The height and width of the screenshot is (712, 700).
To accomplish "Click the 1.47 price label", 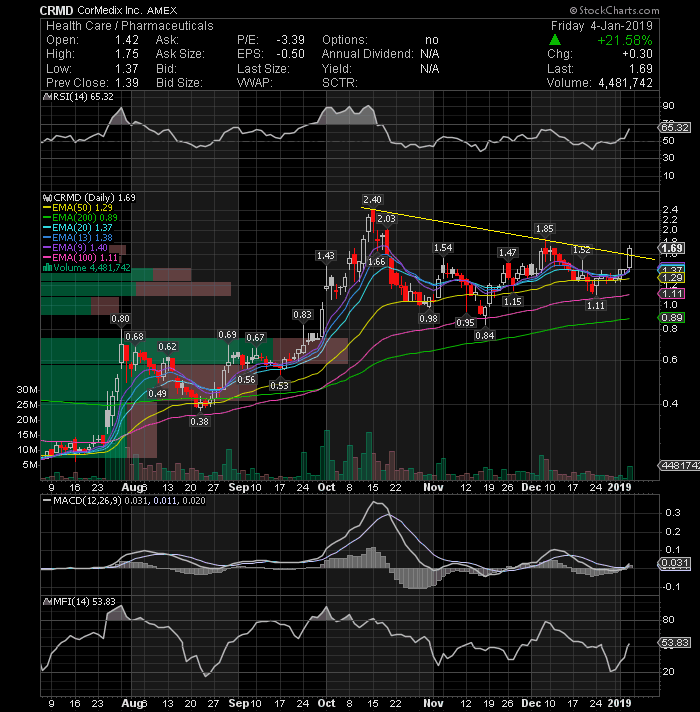I will coord(508,252).
